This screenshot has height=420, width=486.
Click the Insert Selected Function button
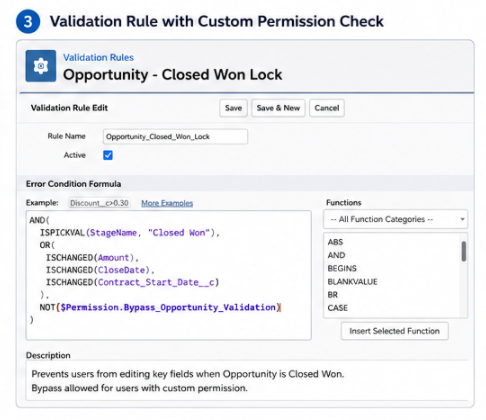pyautogui.click(x=395, y=331)
